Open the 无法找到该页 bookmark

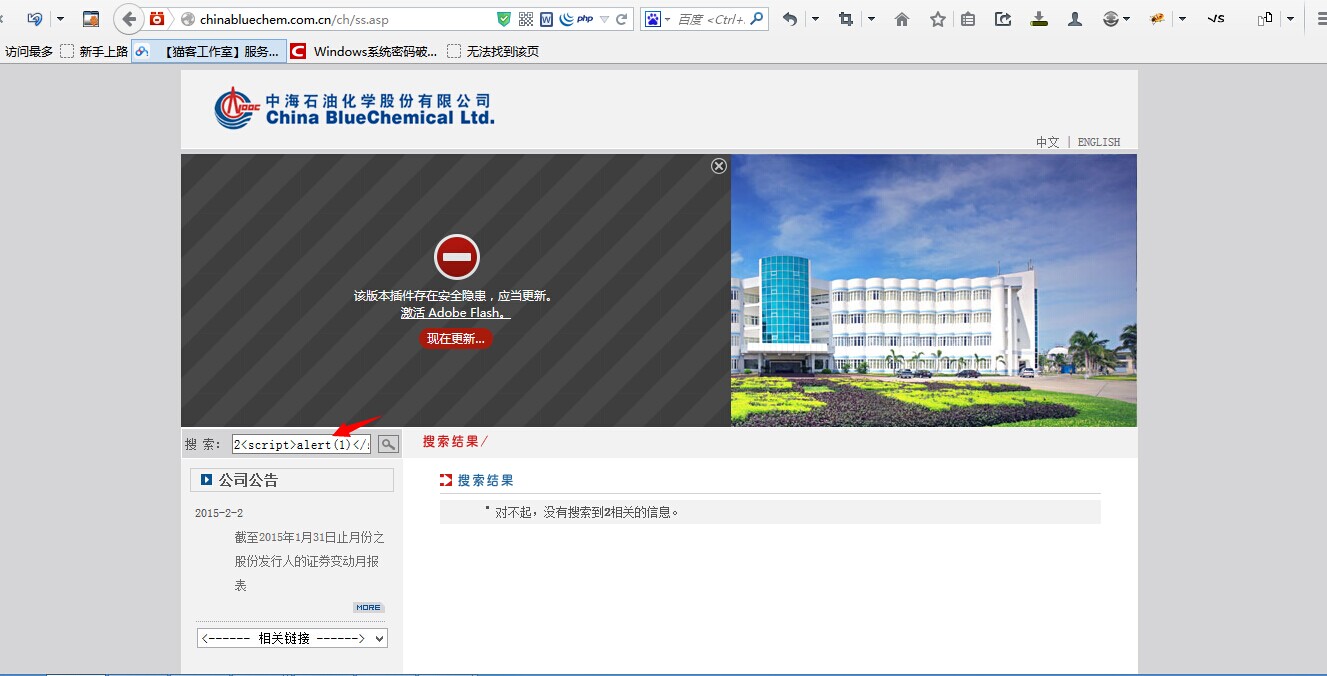tap(493, 51)
